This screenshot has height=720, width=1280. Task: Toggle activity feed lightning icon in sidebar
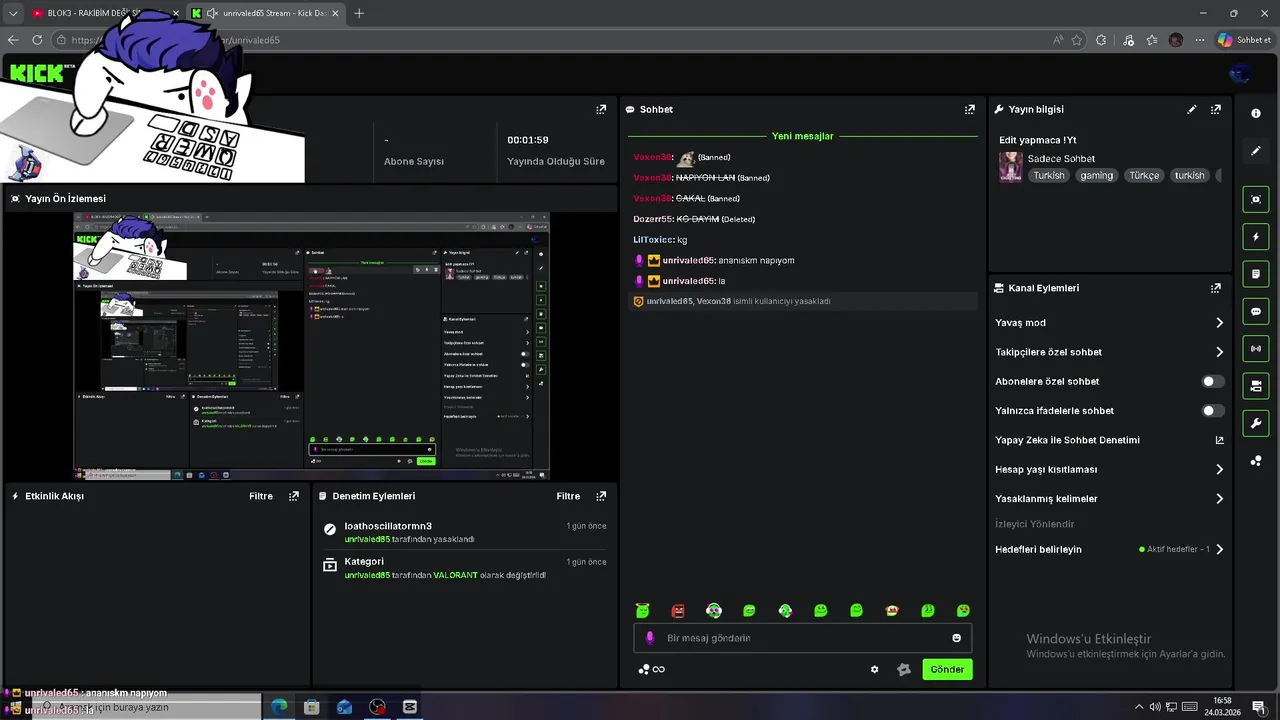coord(1256,237)
